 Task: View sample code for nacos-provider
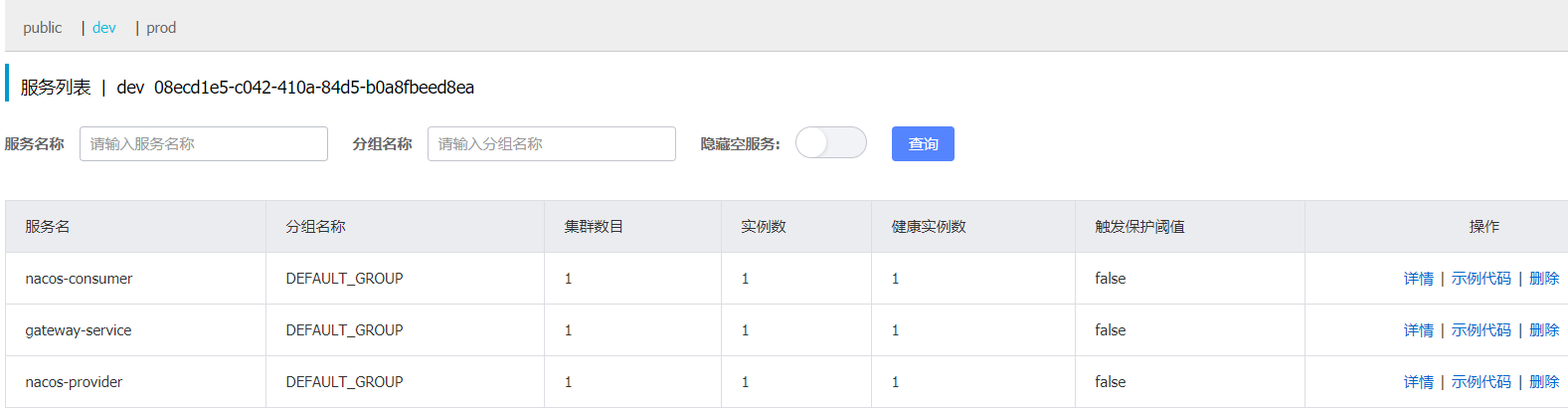click(1481, 382)
